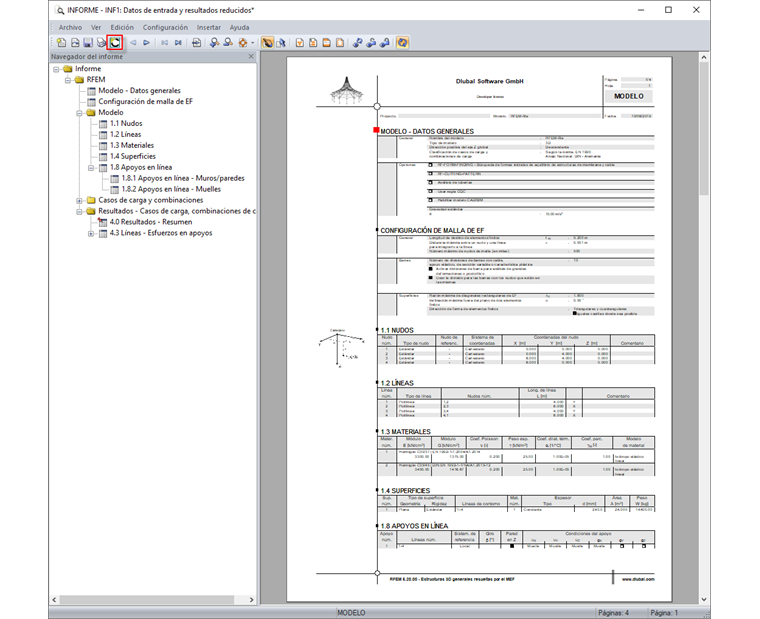The image size is (760, 619).
Task: Select 1.1 Nudos in navigator
Action: pyautogui.click(x=126, y=124)
